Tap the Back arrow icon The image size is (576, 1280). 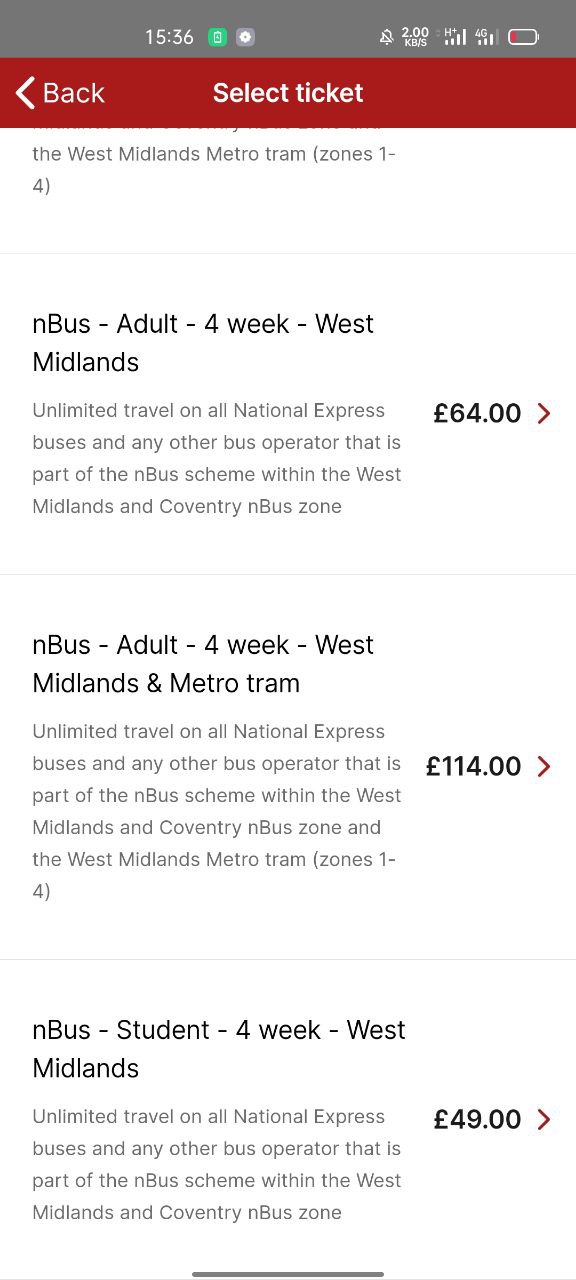[25, 93]
